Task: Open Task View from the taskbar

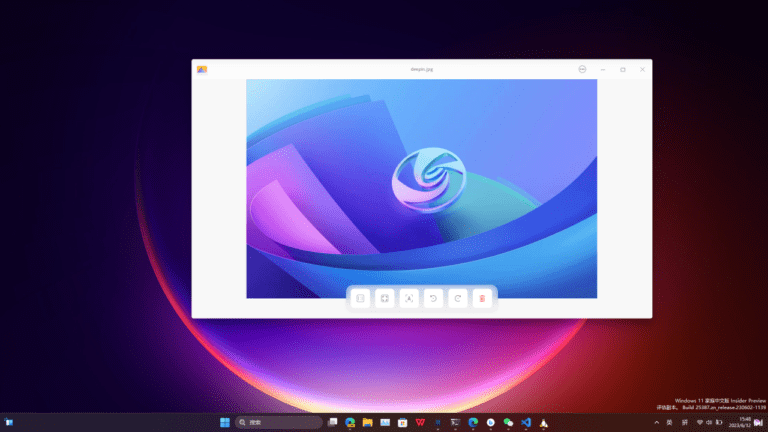Action: pos(333,423)
